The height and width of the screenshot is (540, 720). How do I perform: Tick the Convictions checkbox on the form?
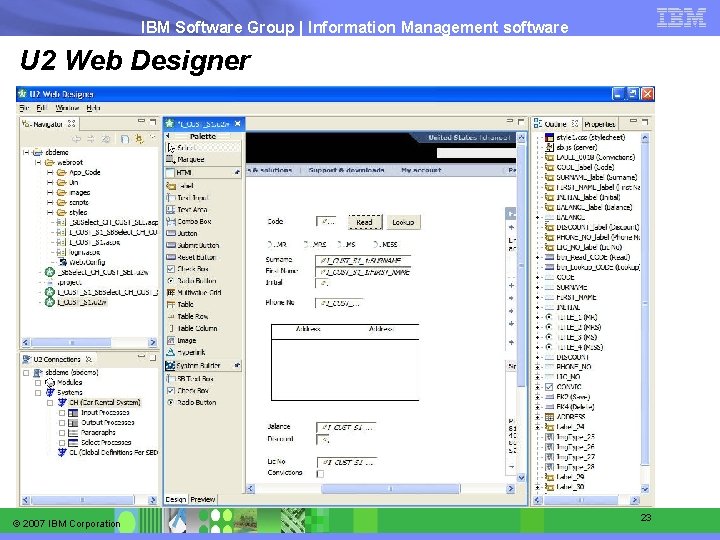point(320,474)
